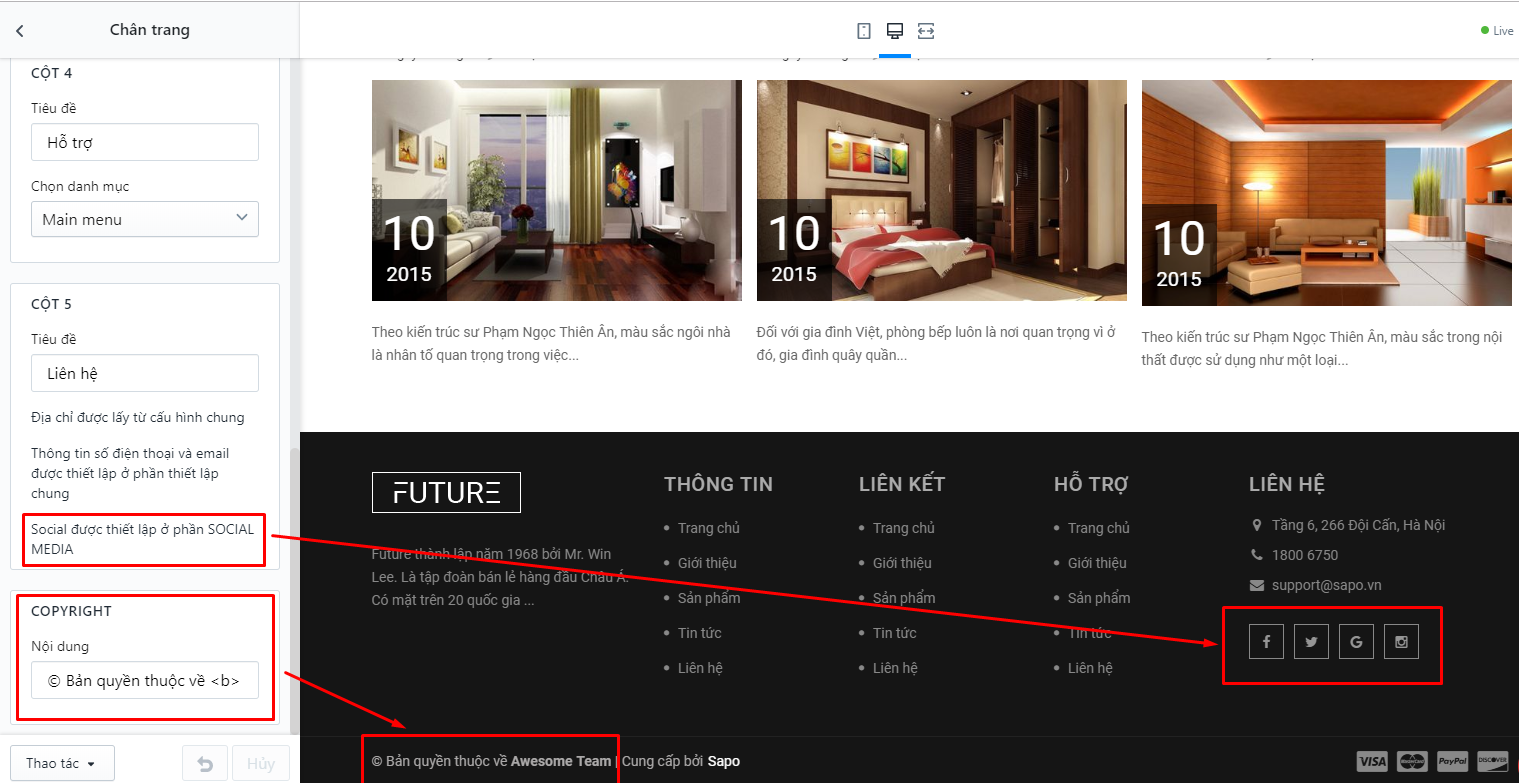Click the PayPal payment icon
The width and height of the screenshot is (1519, 783).
pyautogui.click(x=1452, y=762)
